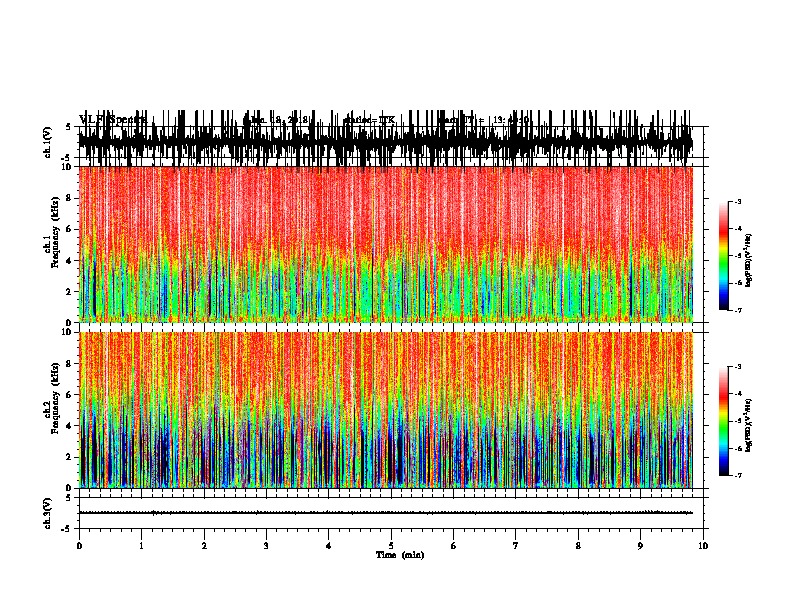Click inside the ch.2 spectrogram panel
Screen dimensions: 792x612
click(x=385, y=410)
